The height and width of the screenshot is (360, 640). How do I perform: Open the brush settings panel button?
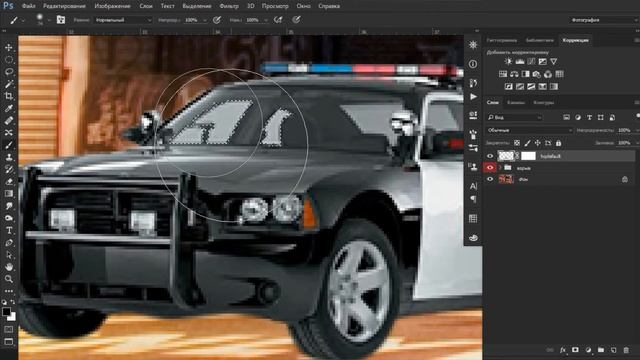click(61, 20)
